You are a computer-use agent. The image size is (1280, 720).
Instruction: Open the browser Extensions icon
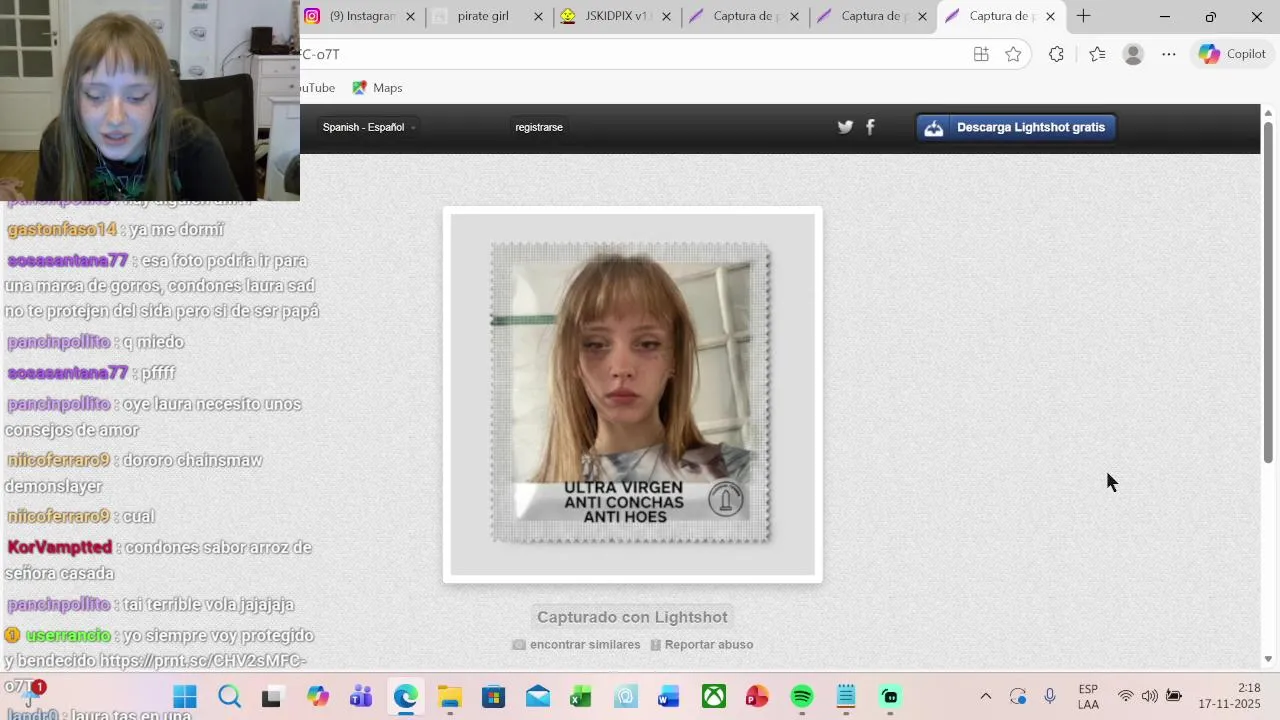point(1056,54)
